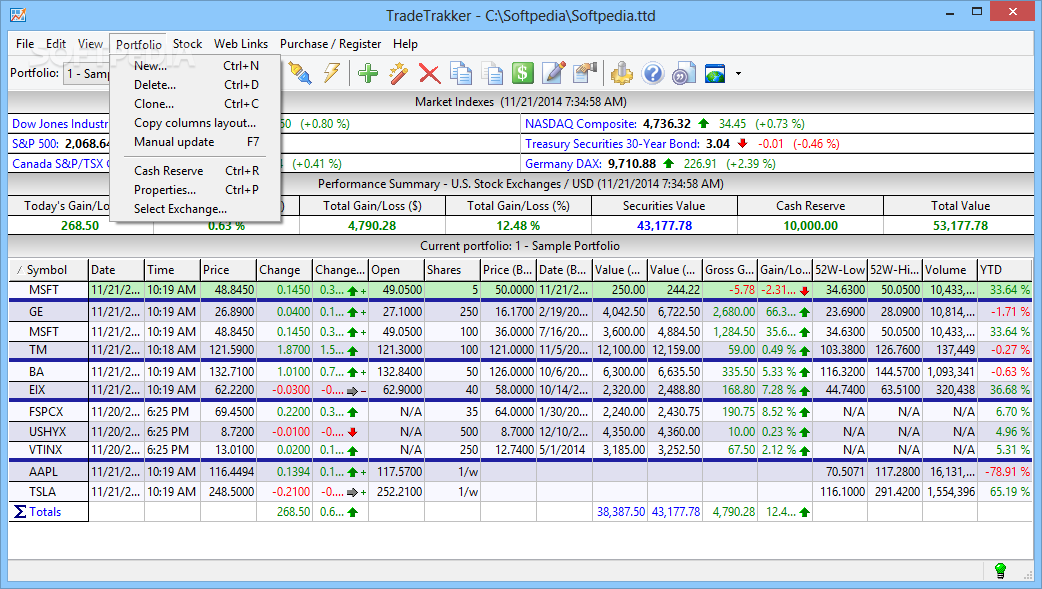This screenshot has width=1042, height=589.
Task: Click the sigma icon beside Totals
Action: click(x=20, y=512)
